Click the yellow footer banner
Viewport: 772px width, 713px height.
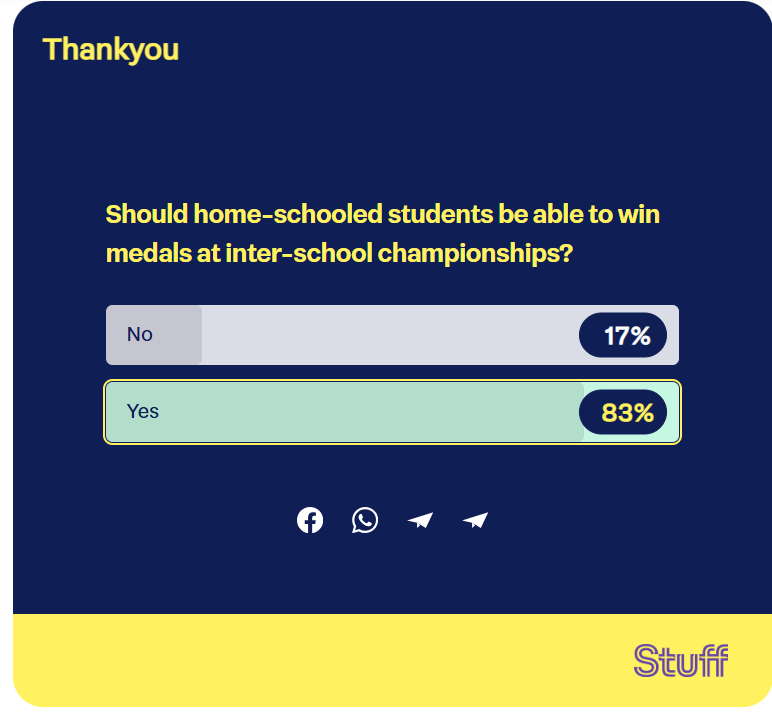(x=392, y=660)
